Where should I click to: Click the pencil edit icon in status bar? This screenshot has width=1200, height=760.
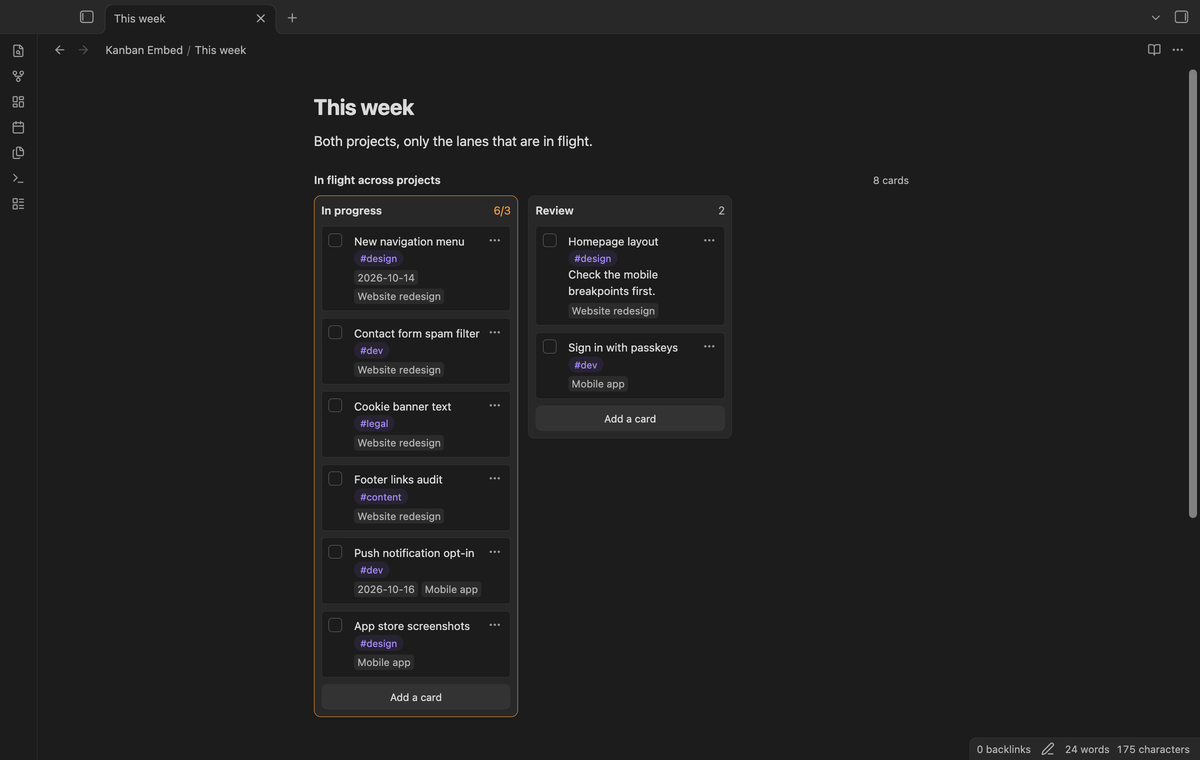pos(1048,749)
